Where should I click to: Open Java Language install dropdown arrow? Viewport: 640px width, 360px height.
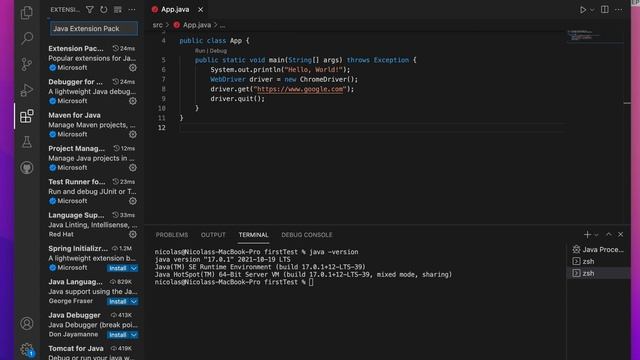[x=134, y=302]
